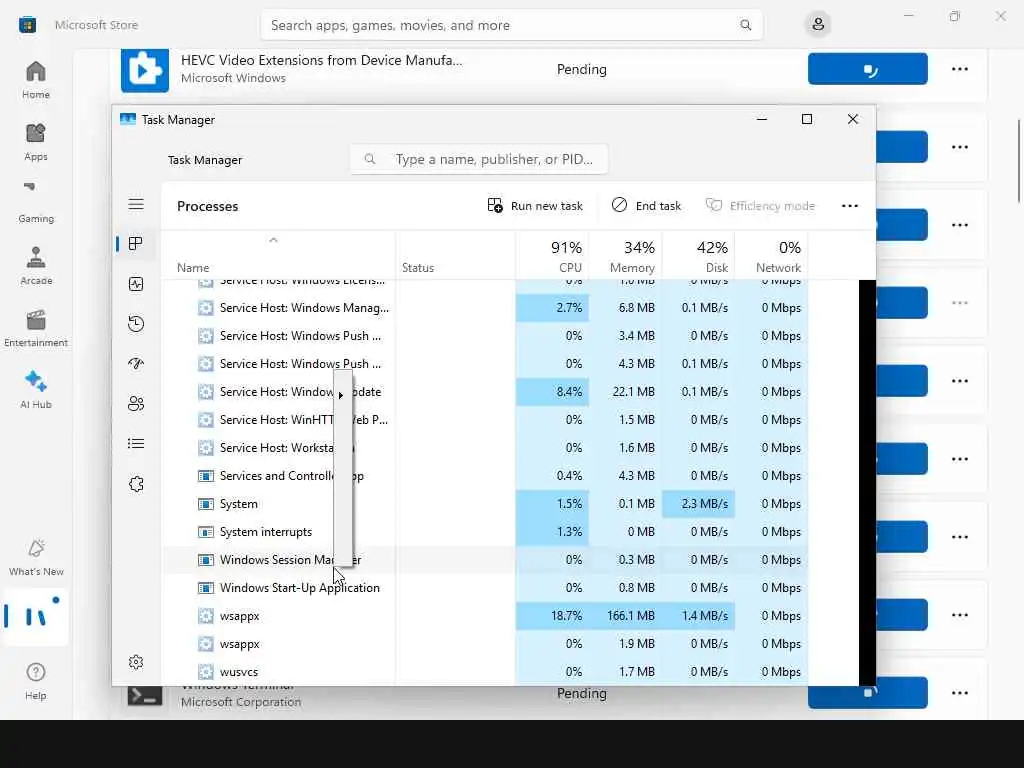Open Task Manager more options ellipsis
1024x768 pixels.
tap(850, 206)
